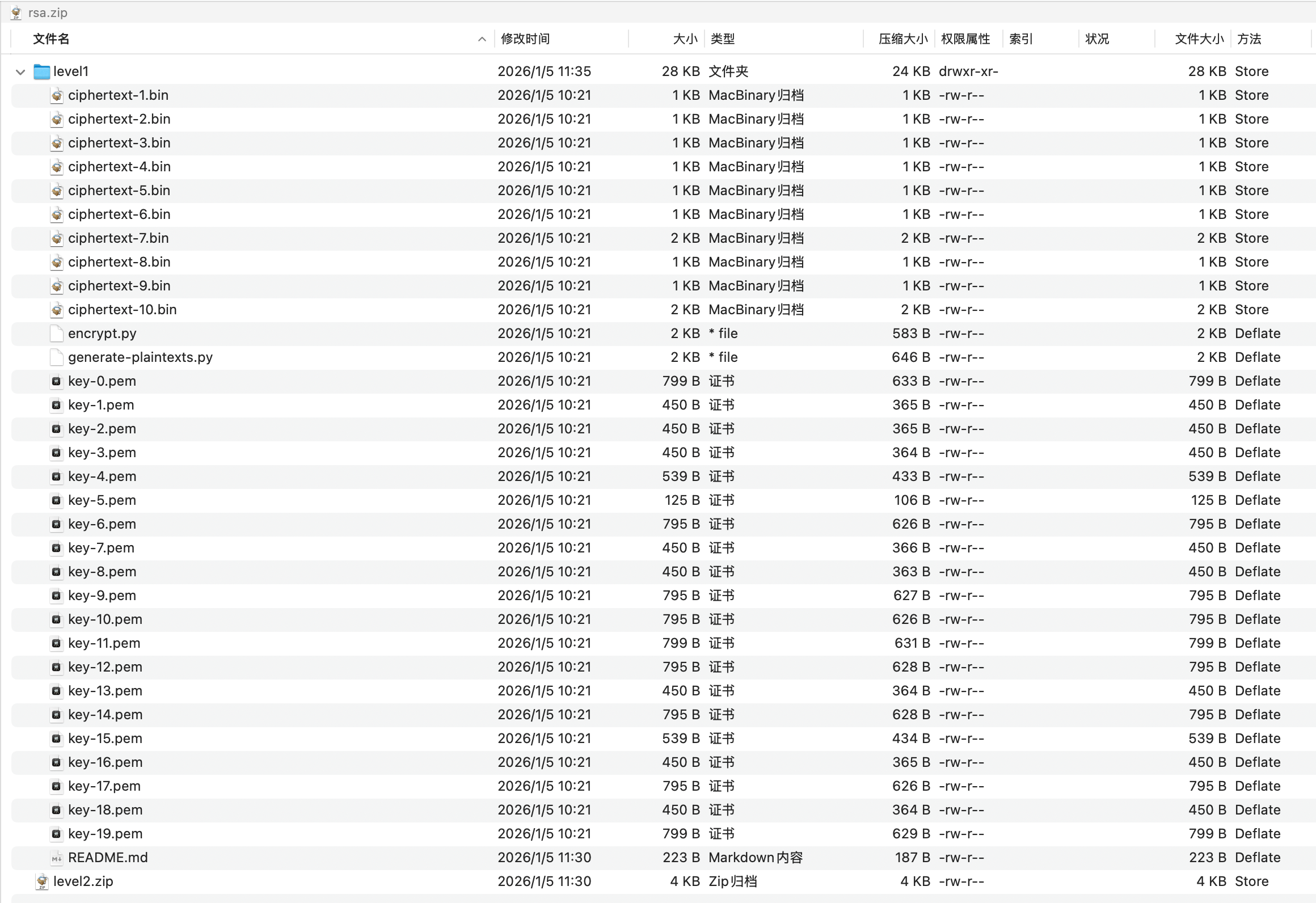This screenshot has height=903, width=1316.
Task: Sort by the 类型 column header
Action: coord(723,39)
